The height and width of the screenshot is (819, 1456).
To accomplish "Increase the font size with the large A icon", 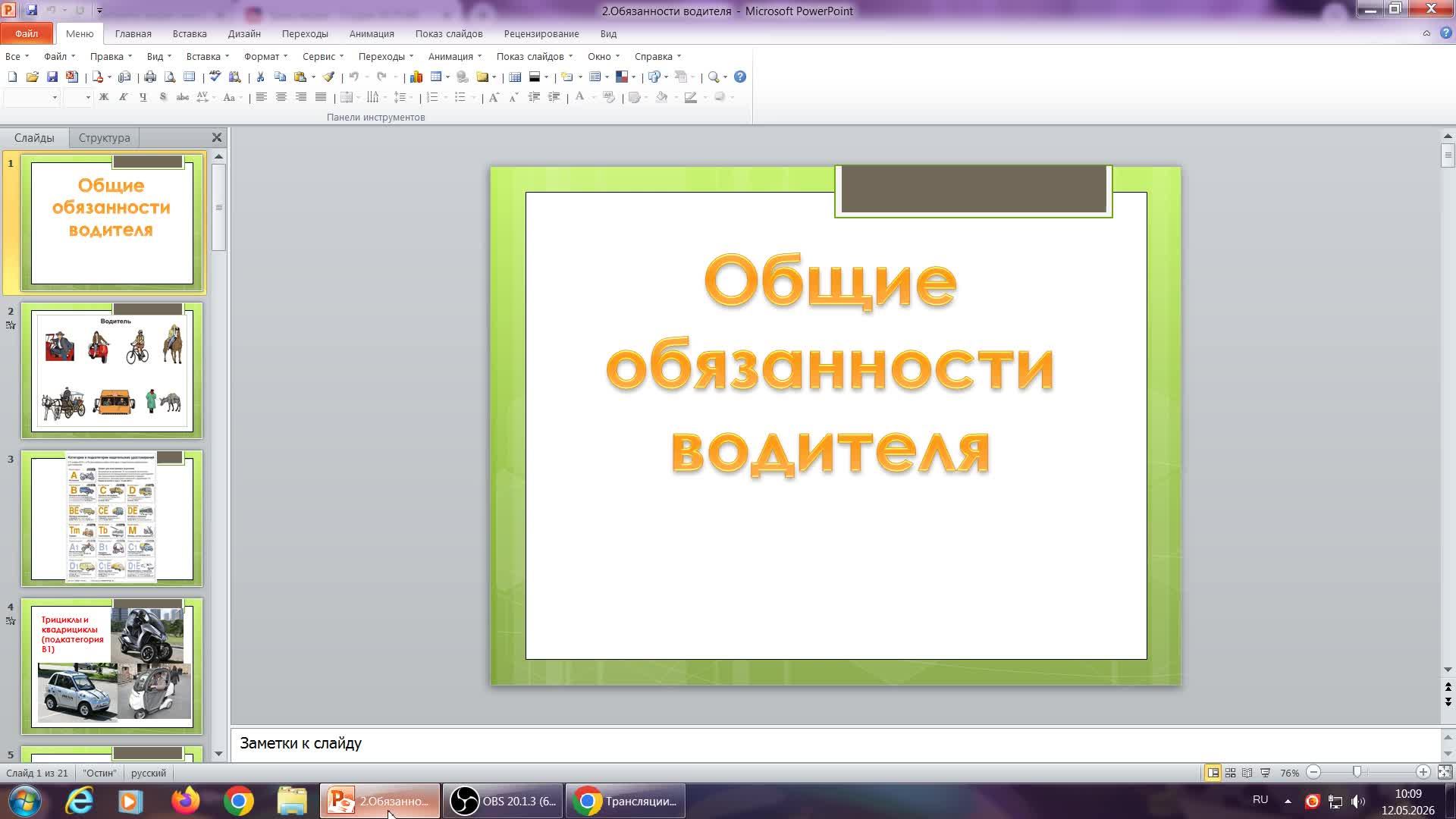I will pos(494,97).
